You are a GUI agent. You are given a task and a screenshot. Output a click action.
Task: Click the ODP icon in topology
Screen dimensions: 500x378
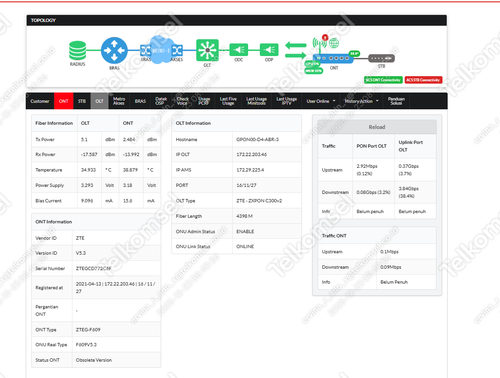[269, 50]
